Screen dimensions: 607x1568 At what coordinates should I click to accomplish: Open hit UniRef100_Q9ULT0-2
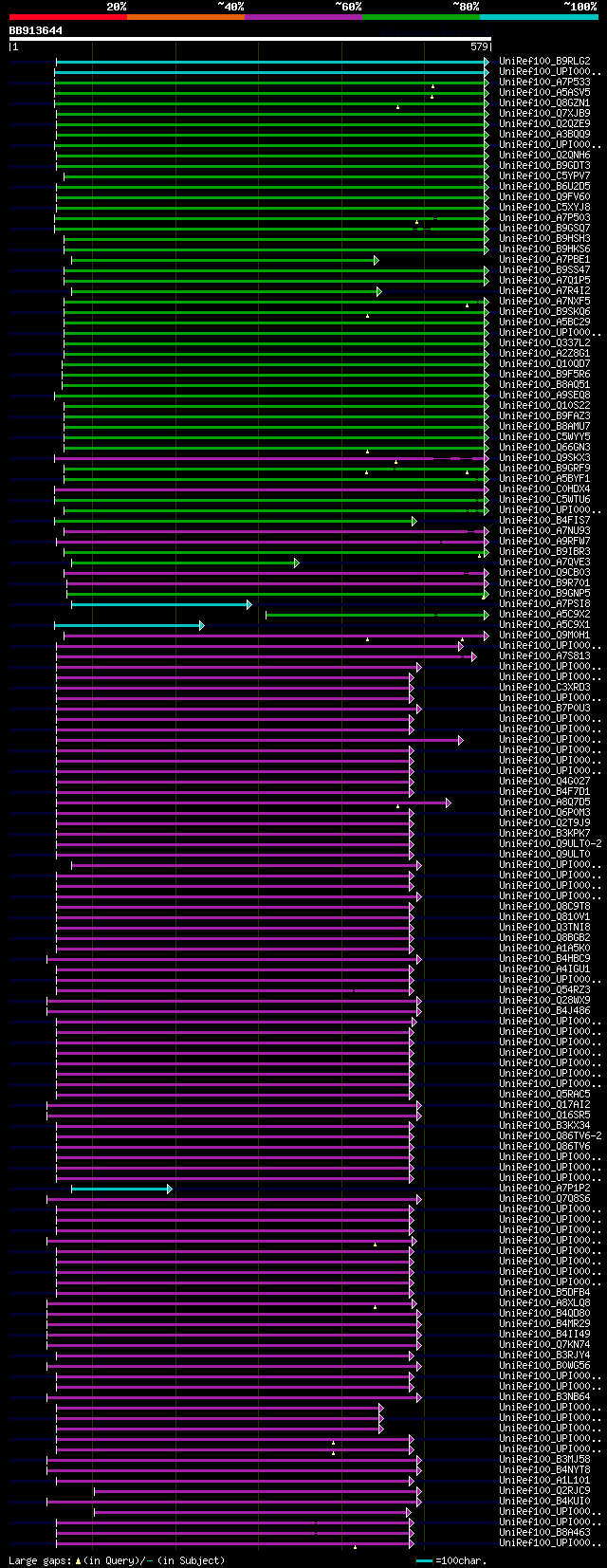pos(550,844)
